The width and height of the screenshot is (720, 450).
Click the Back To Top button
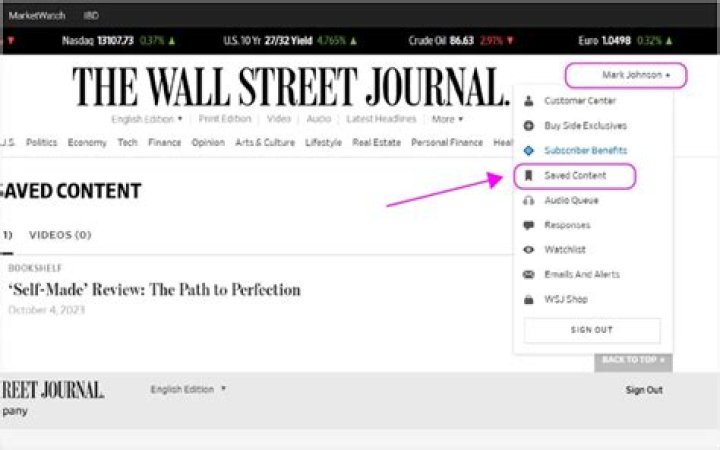pos(632,360)
